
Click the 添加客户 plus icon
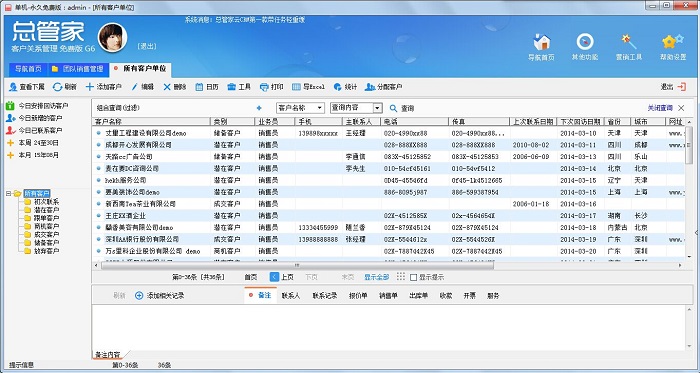coord(90,87)
